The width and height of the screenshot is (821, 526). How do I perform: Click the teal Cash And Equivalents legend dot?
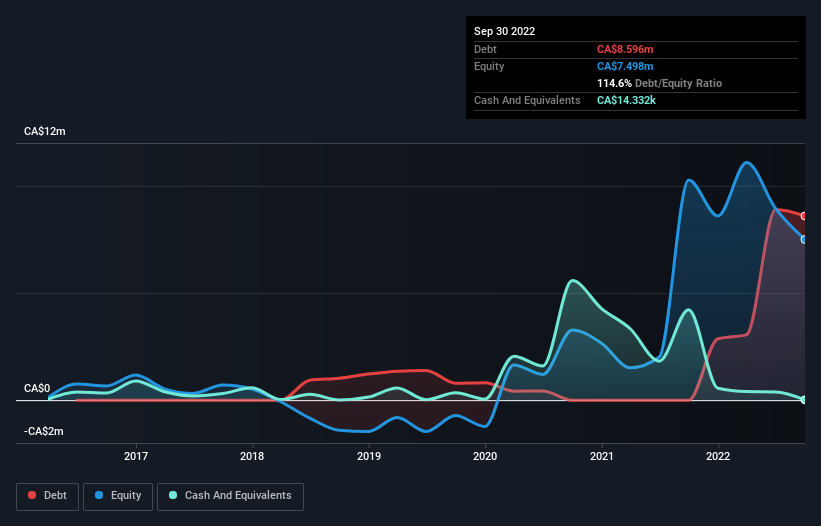[x=173, y=495]
